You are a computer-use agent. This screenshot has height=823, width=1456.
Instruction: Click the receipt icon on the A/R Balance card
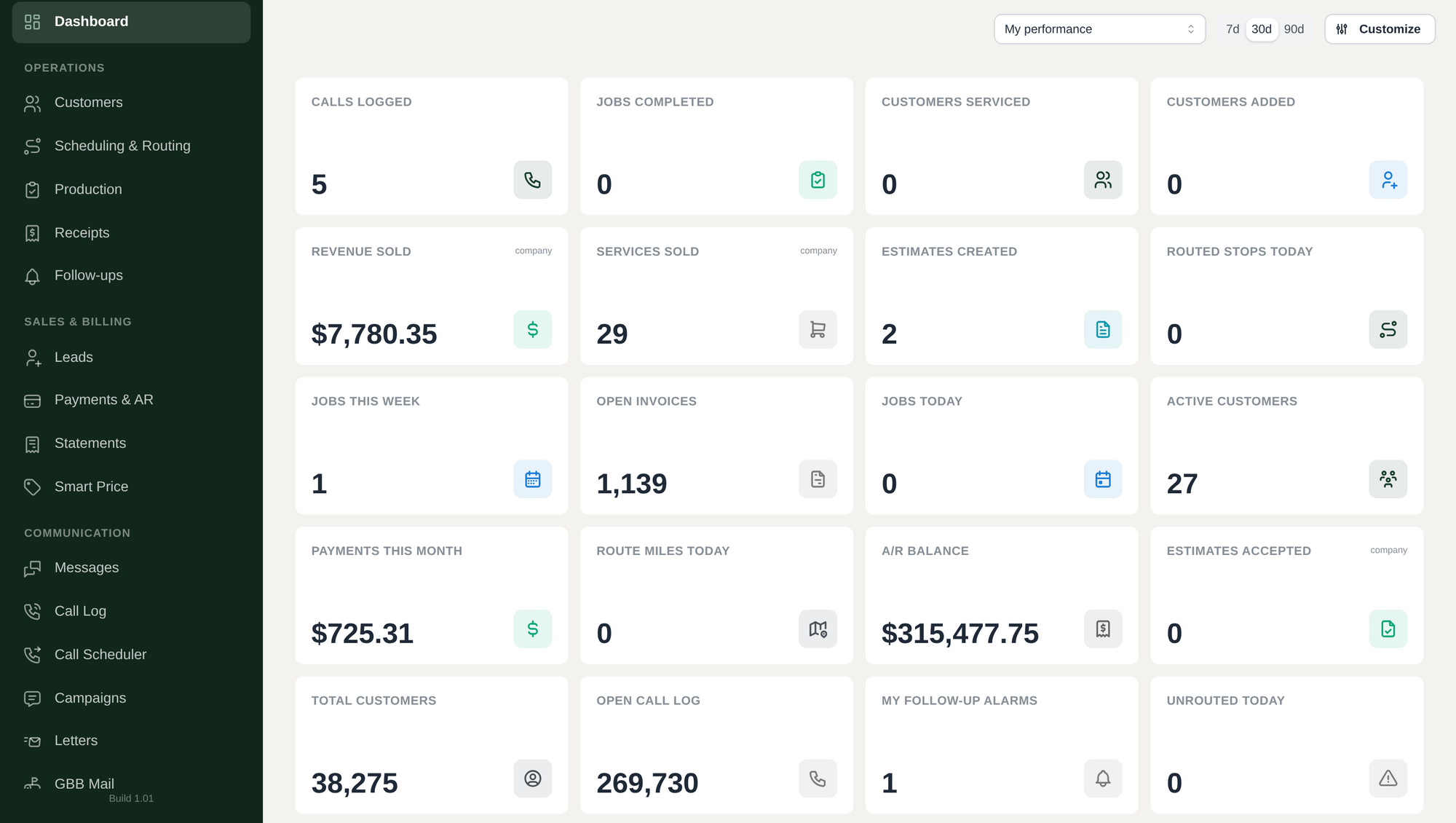click(x=1103, y=629)
